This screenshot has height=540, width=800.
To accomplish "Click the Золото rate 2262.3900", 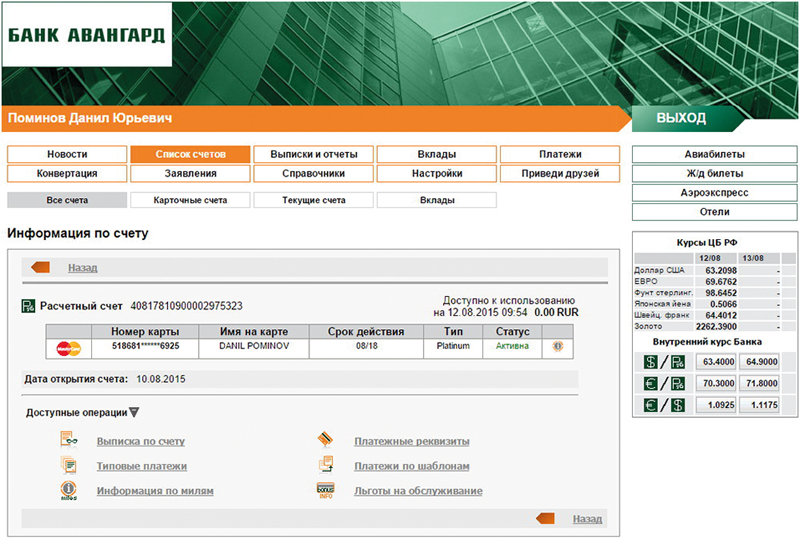I will [716, 326].
